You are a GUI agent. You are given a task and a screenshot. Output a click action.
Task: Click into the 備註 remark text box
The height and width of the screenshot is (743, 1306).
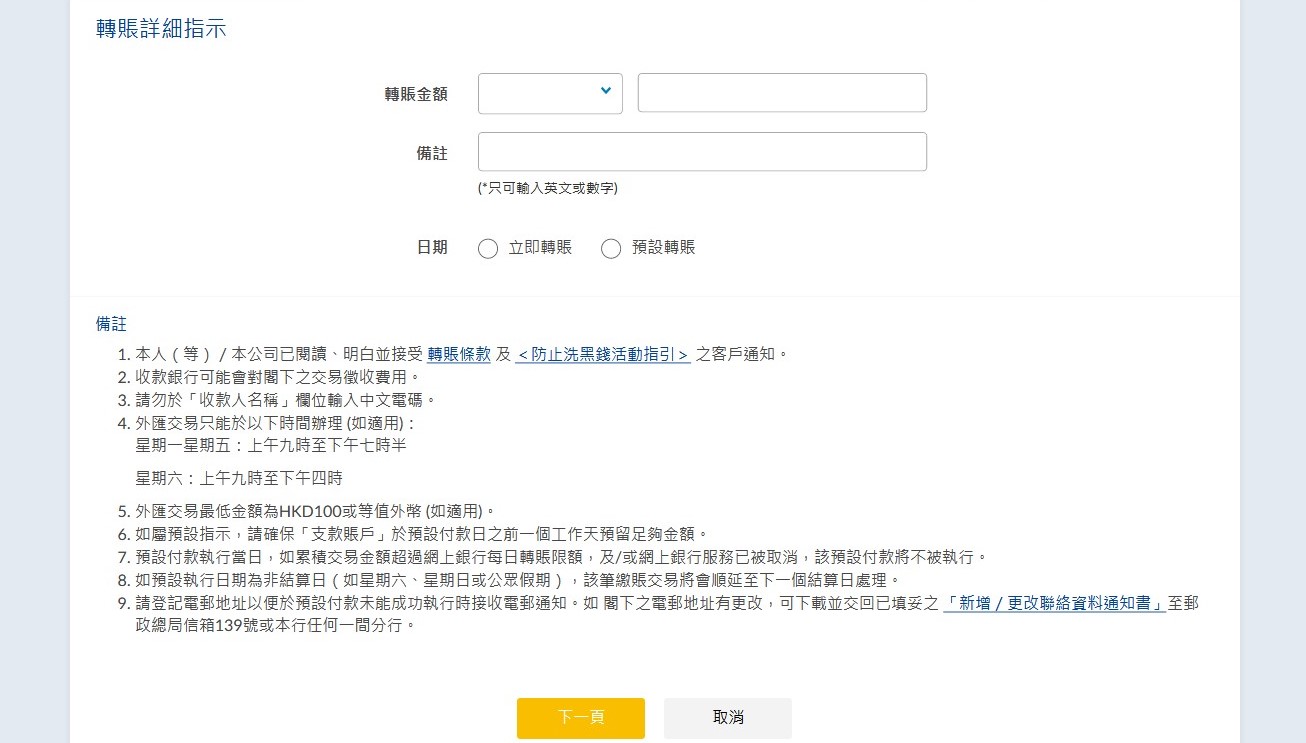tap(702, 152)
